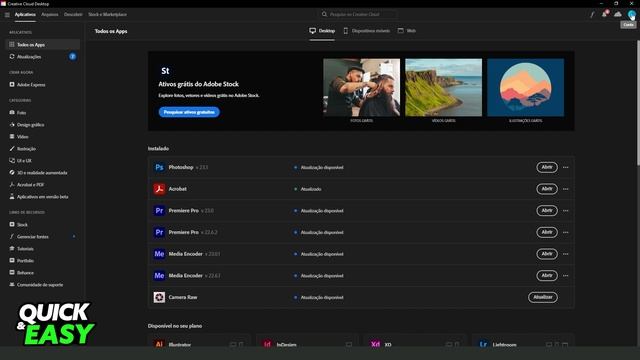The image size is (640, 360).
Task: Open more options for Photoshop
Action: click(566, 167)
